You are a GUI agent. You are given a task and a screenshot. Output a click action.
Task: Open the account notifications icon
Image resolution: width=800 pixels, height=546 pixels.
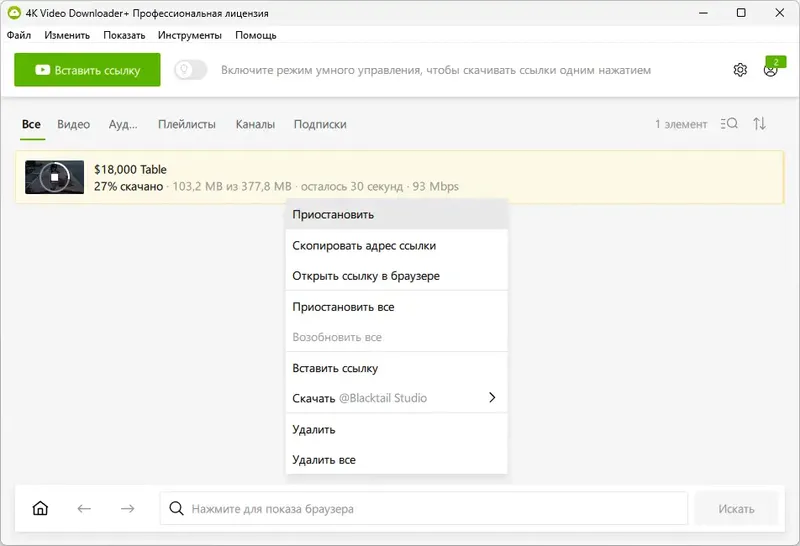click(x=771, y=70)
